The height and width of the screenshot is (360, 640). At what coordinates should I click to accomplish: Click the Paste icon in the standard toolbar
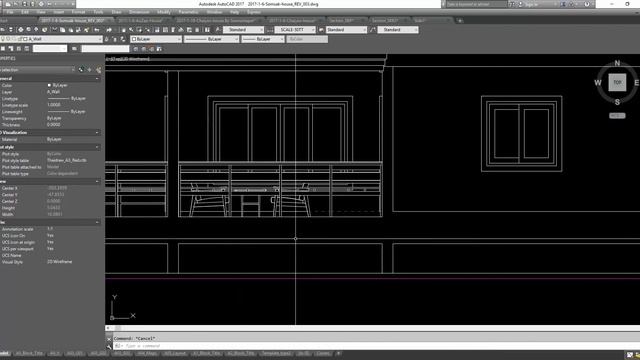point(71,30)
